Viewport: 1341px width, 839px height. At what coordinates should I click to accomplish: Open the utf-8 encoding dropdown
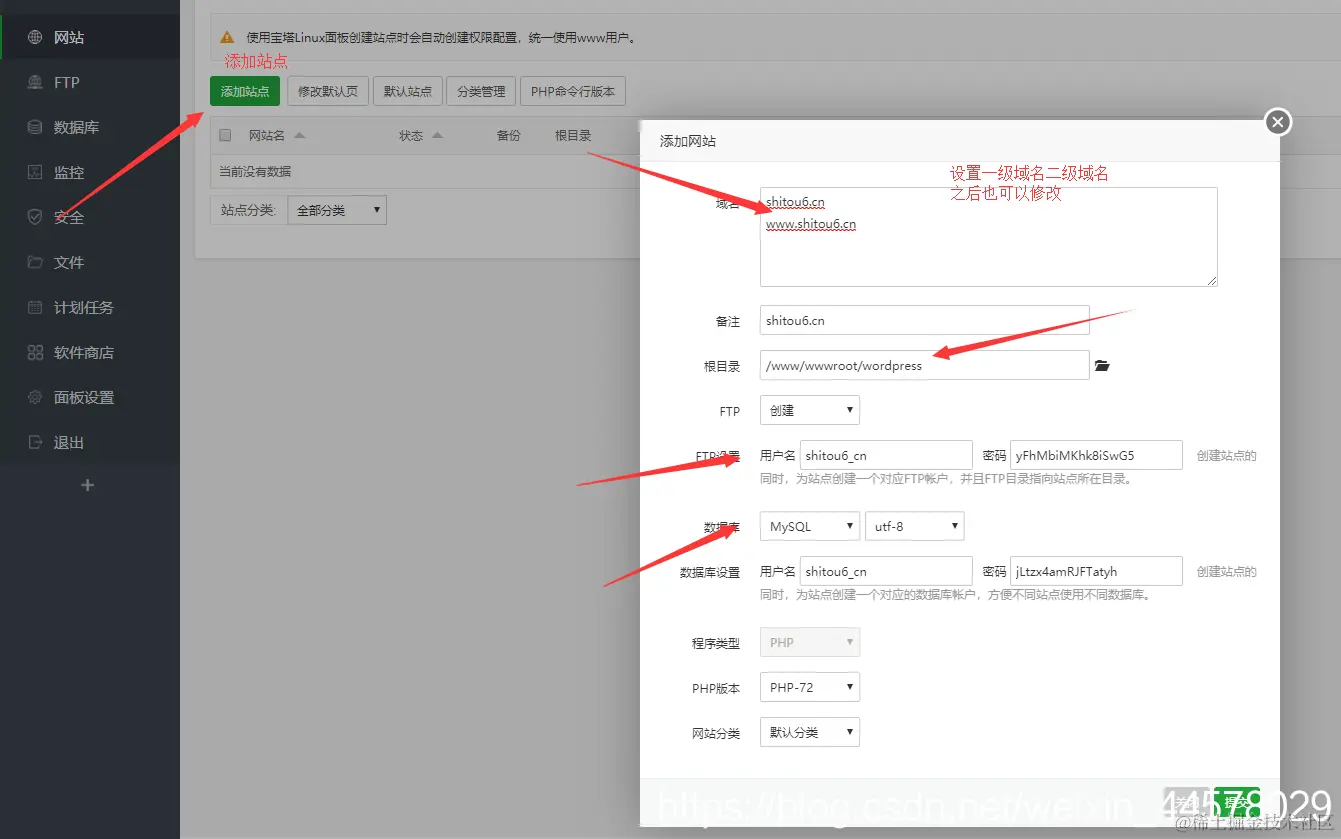tap(915, 526)
